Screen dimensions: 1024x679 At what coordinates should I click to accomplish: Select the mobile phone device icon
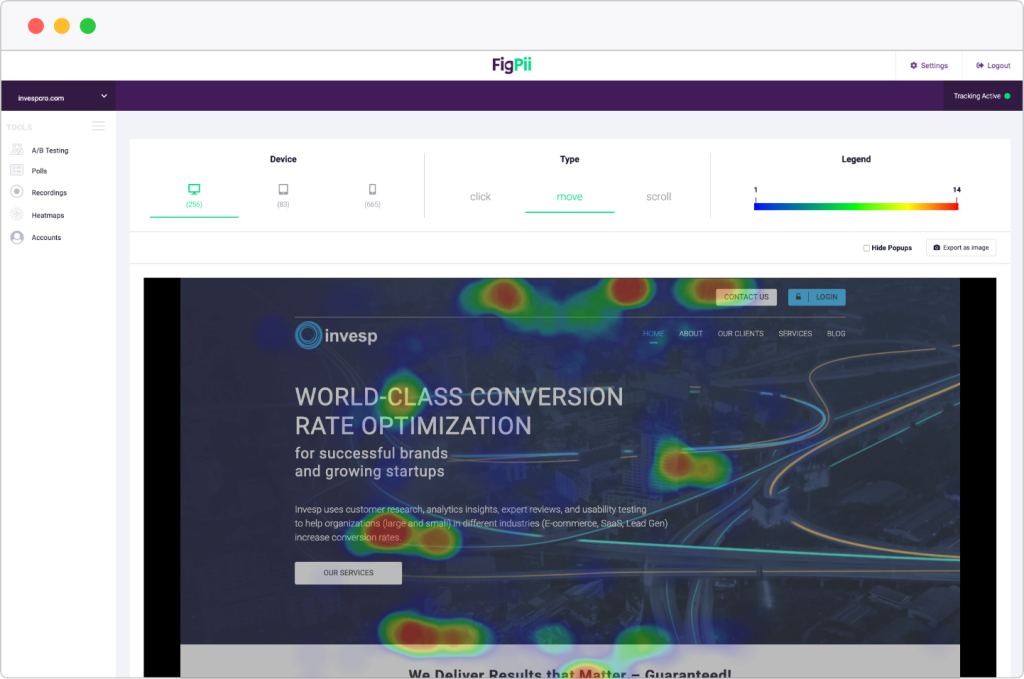coord(372,189)
